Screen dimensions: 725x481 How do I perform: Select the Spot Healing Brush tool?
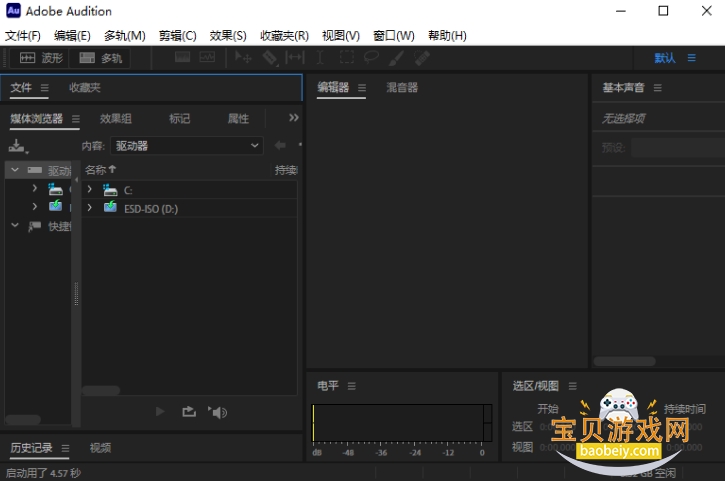(422, 58)
